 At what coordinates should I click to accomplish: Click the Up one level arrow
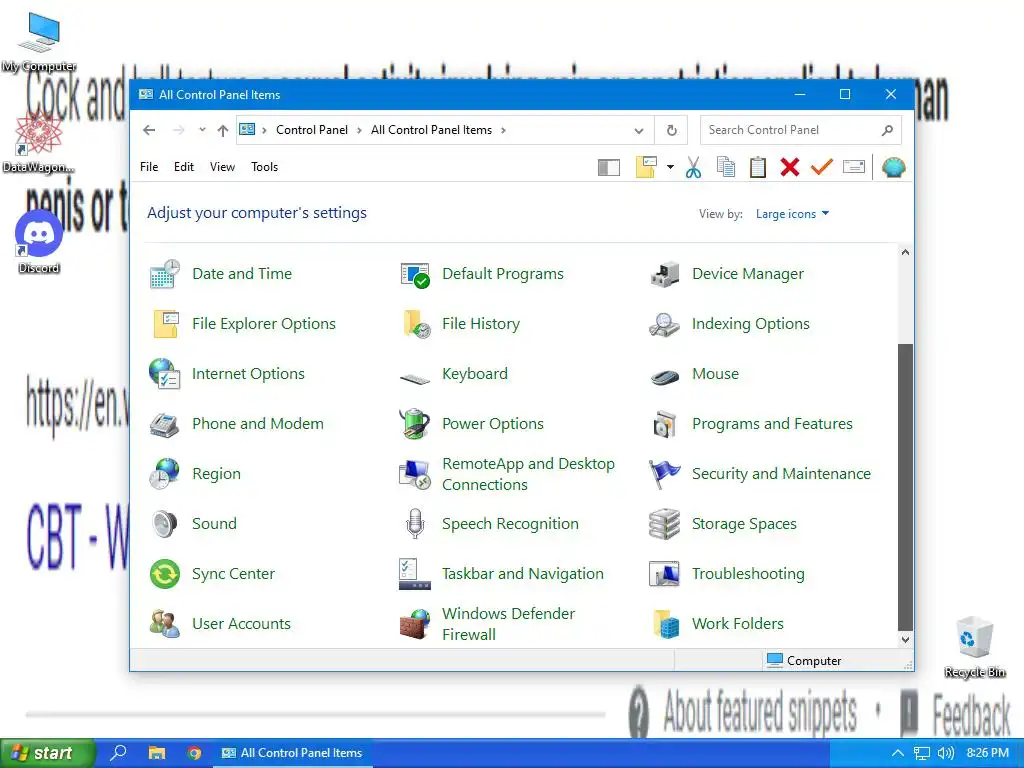(223, 131)
